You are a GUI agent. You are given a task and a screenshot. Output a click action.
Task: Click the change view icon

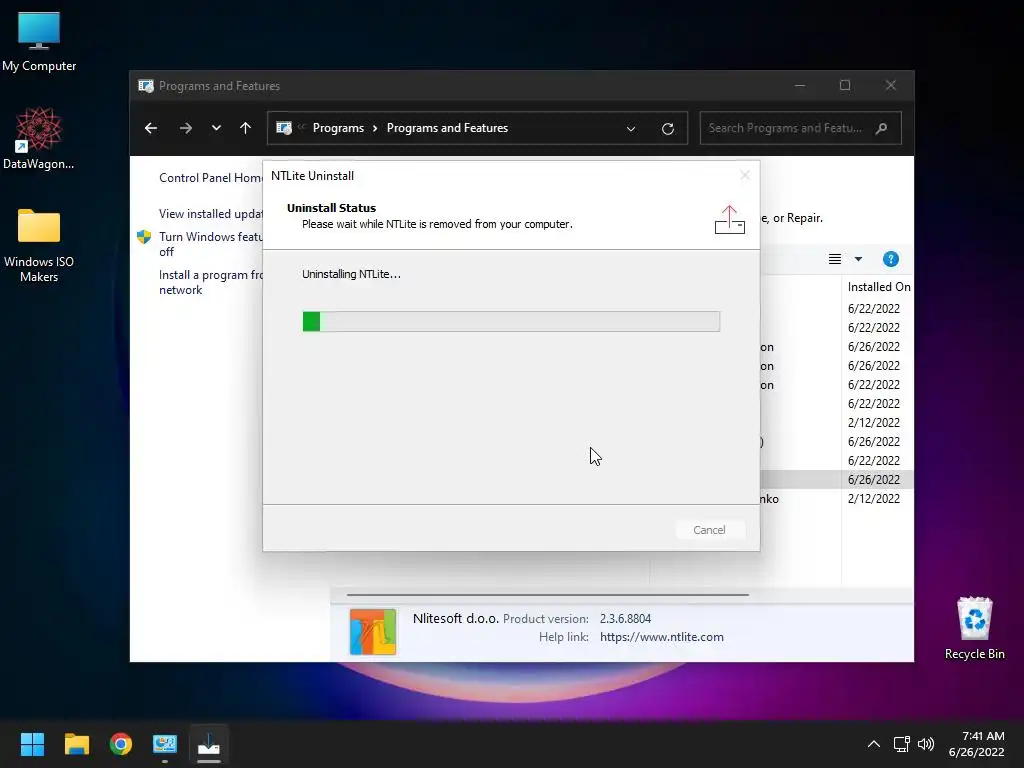[835, 259]
